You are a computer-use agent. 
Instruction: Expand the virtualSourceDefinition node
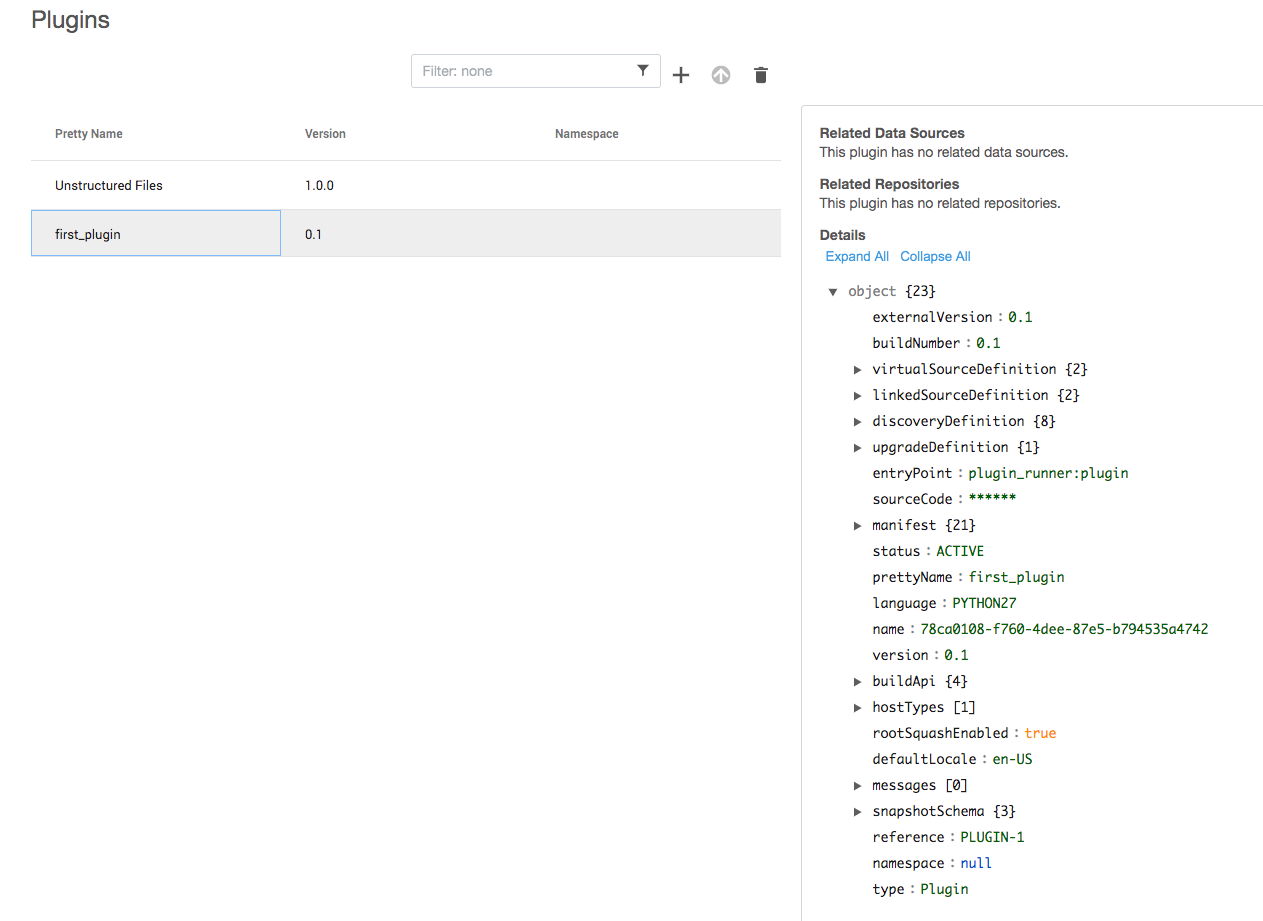(x=858, y=370)
